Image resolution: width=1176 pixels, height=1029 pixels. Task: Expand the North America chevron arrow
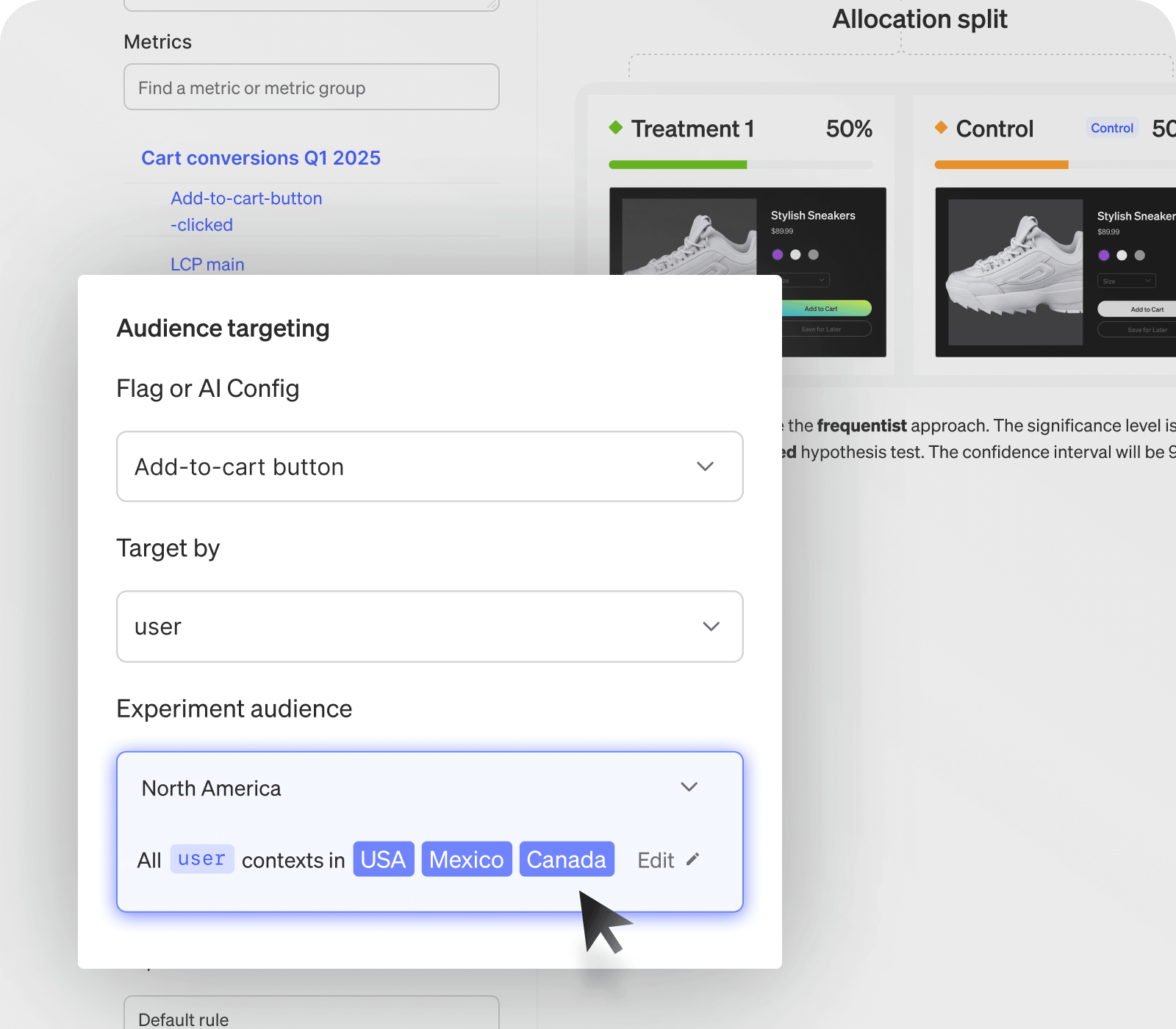click(x=689, y=787)
